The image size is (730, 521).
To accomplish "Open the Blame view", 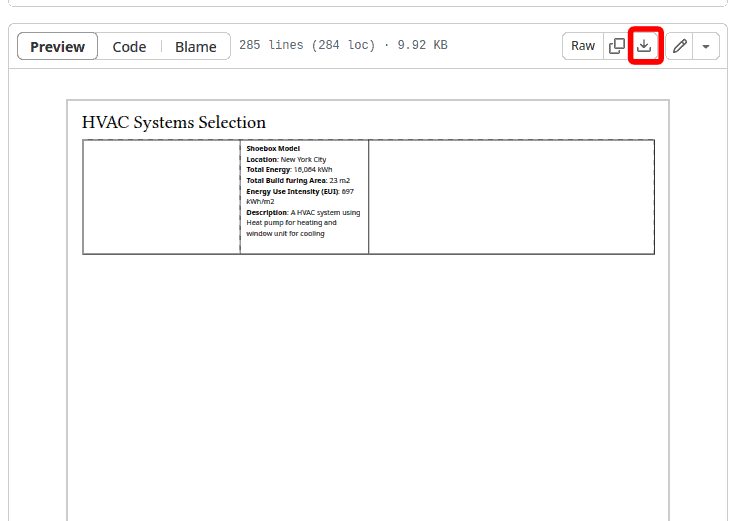I will click(x=195, y=47).
